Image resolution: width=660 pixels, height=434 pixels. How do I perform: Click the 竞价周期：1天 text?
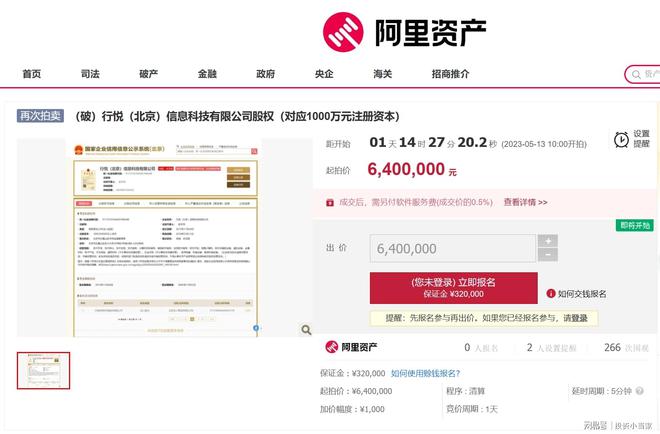coord(472,409)
